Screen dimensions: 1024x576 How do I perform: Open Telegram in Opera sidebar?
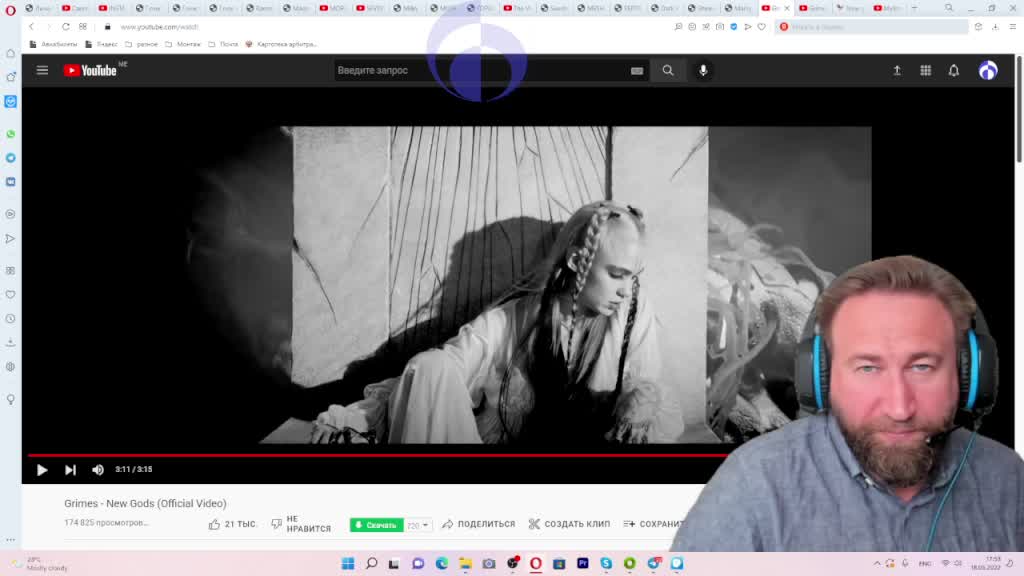point(10,158)
